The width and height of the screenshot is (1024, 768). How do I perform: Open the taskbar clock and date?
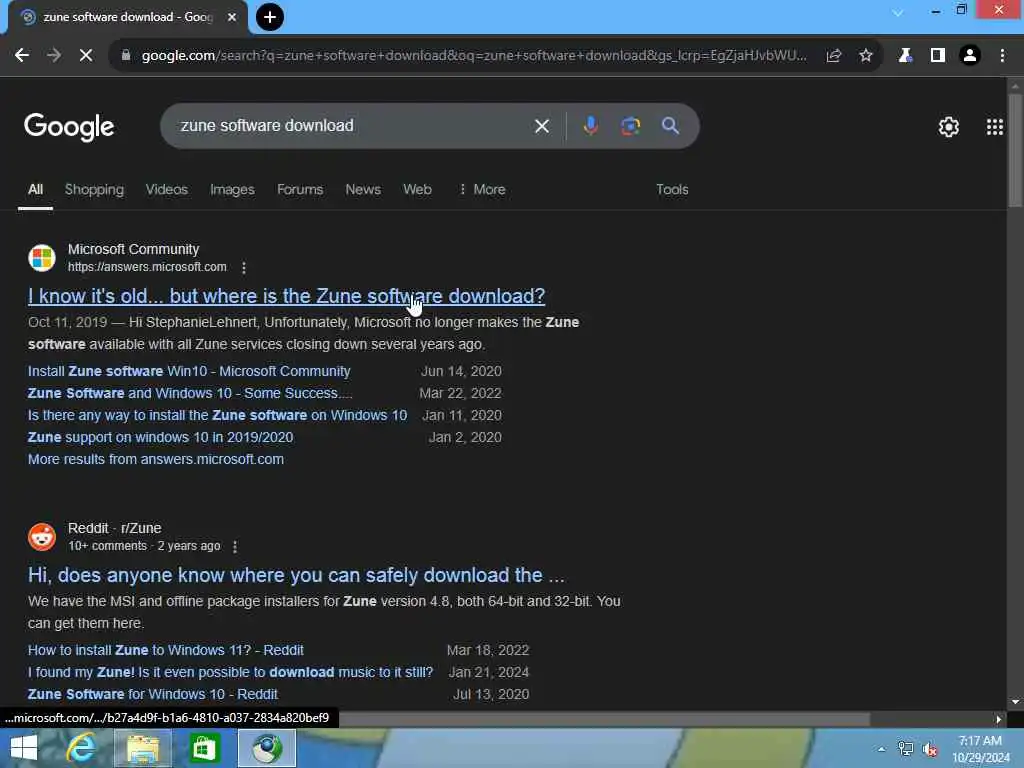[x=980, y=749]
